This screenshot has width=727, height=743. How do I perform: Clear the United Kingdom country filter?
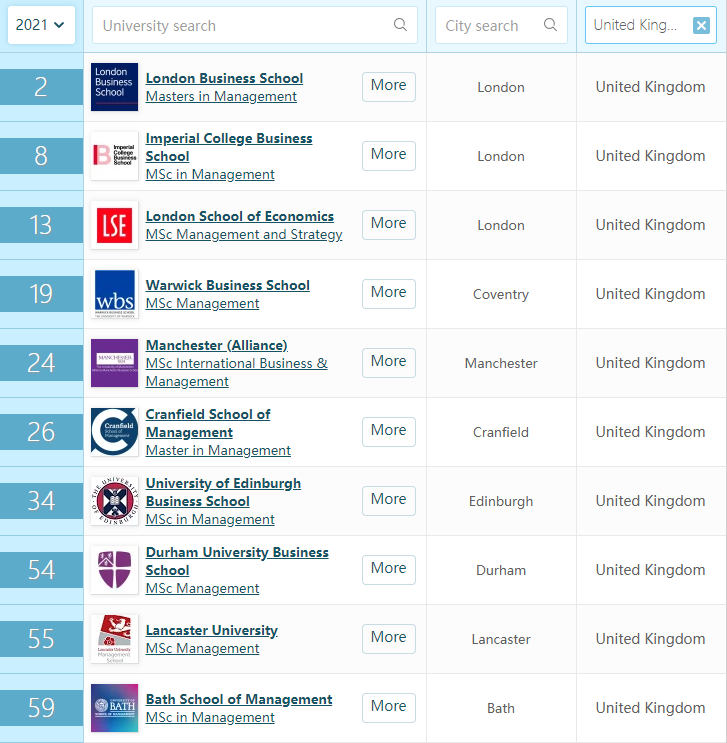point(701,25)
